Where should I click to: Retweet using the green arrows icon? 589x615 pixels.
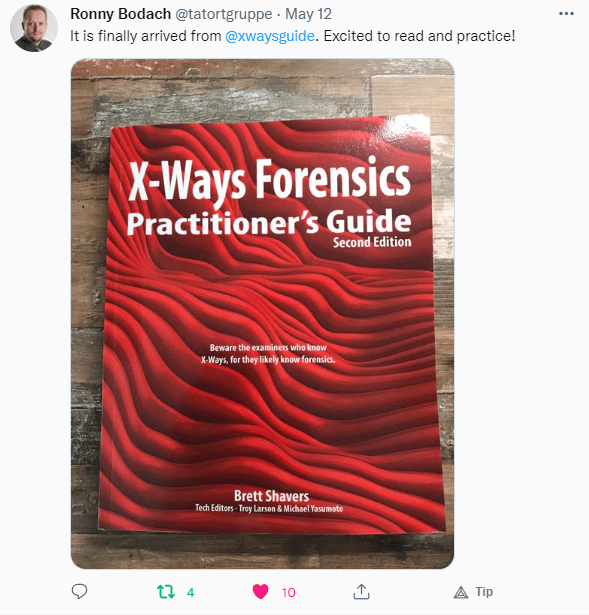coord(165,591)
